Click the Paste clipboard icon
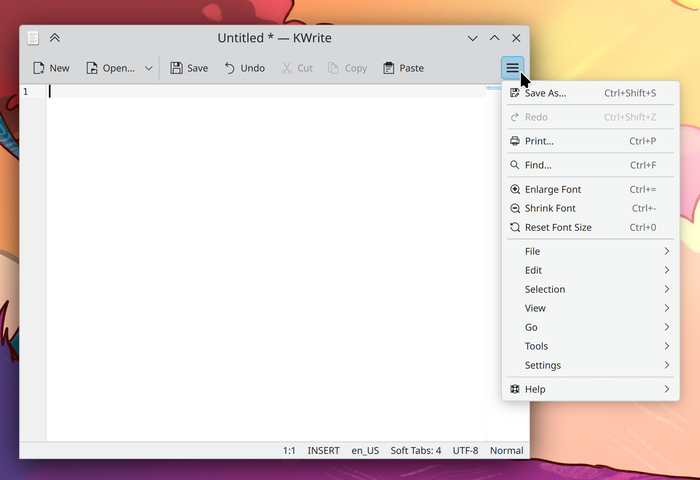The image size is (700, 480). 389,68
